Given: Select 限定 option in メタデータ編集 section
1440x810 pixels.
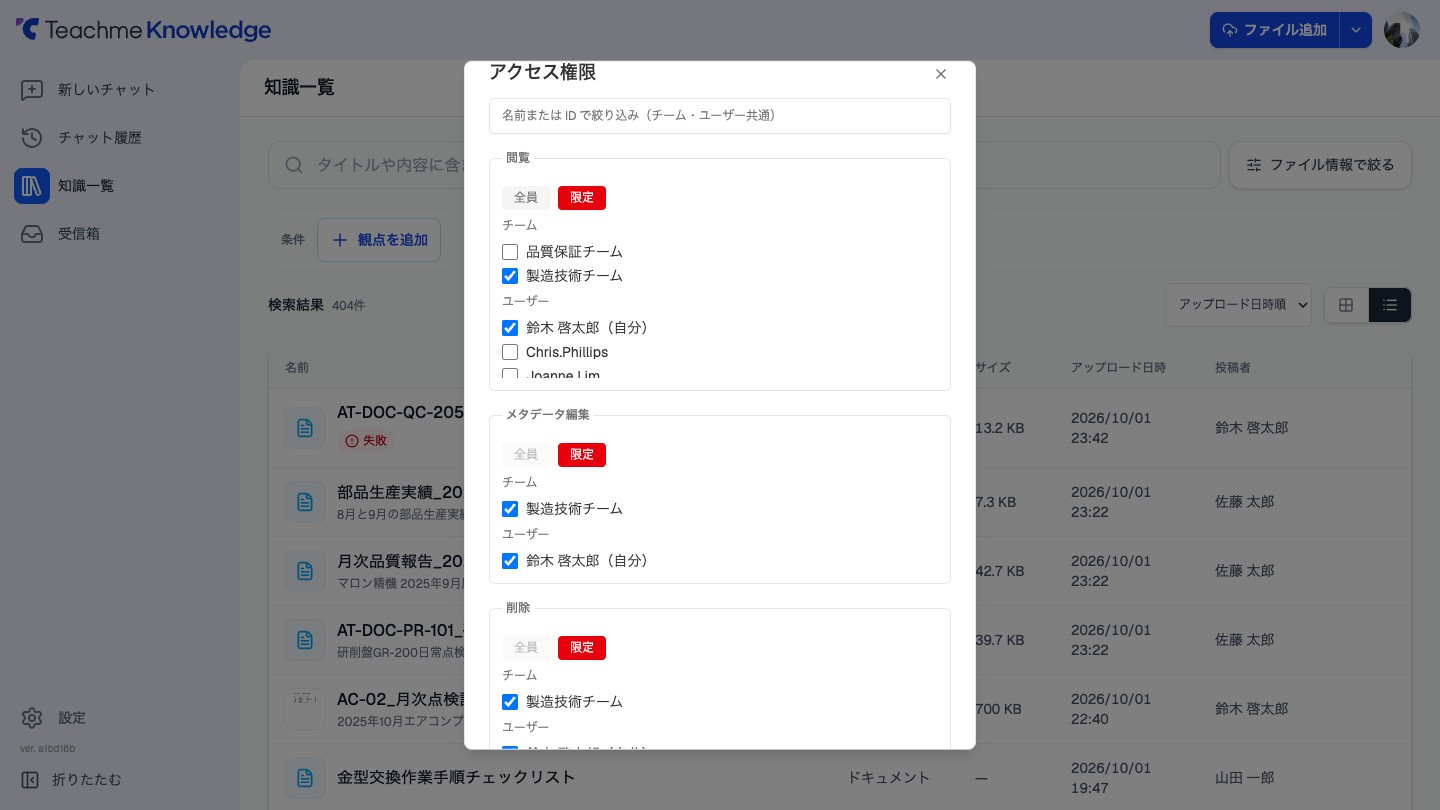Looking at the screenshot, I should pyautogui.click(x=582, y=455).
